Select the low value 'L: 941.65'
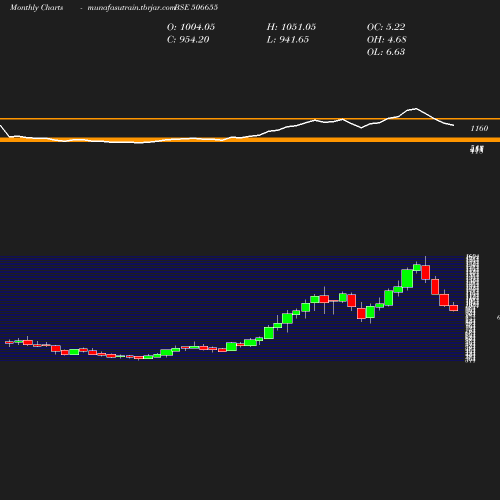This screenshot has width=500, height=500. tap(288, 40)
